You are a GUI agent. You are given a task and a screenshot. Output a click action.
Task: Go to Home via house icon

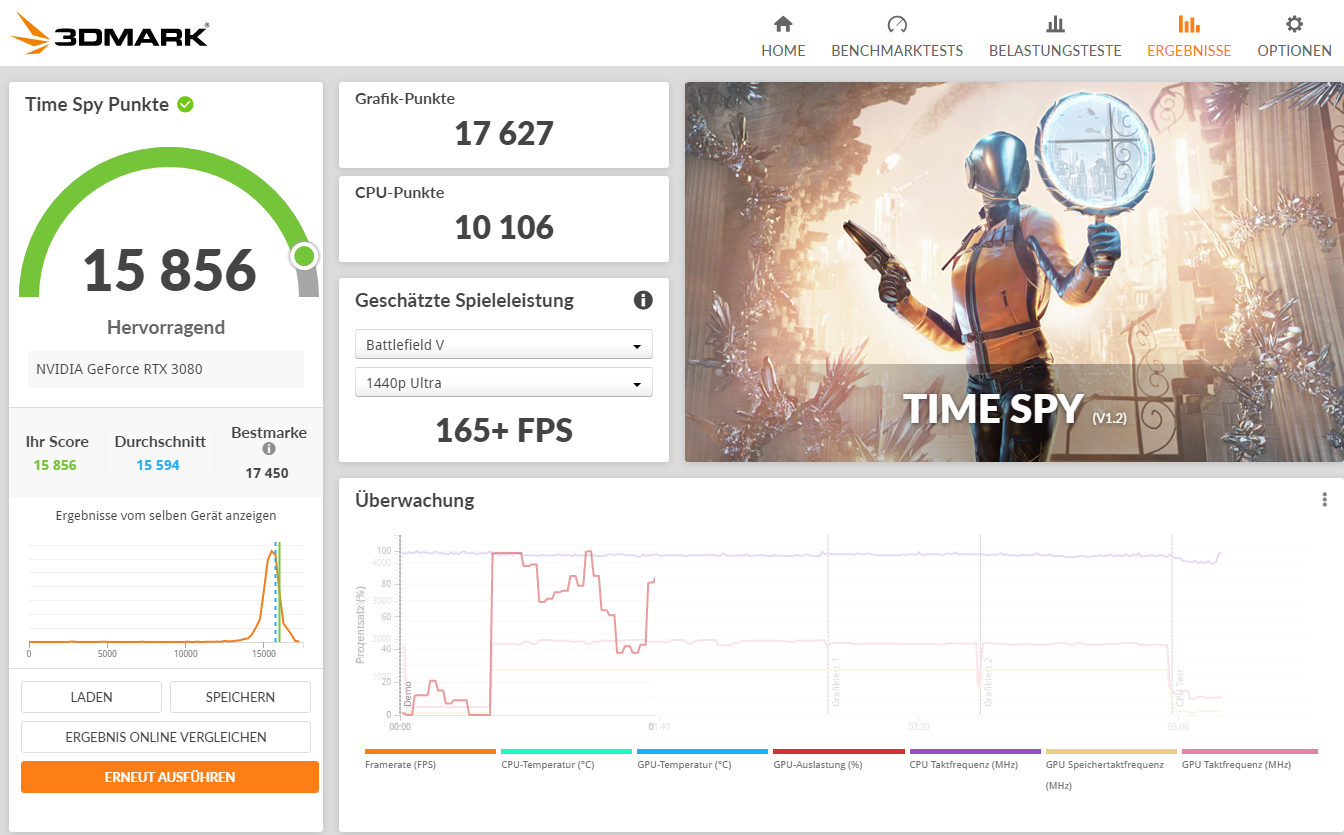tap(783, 24)
